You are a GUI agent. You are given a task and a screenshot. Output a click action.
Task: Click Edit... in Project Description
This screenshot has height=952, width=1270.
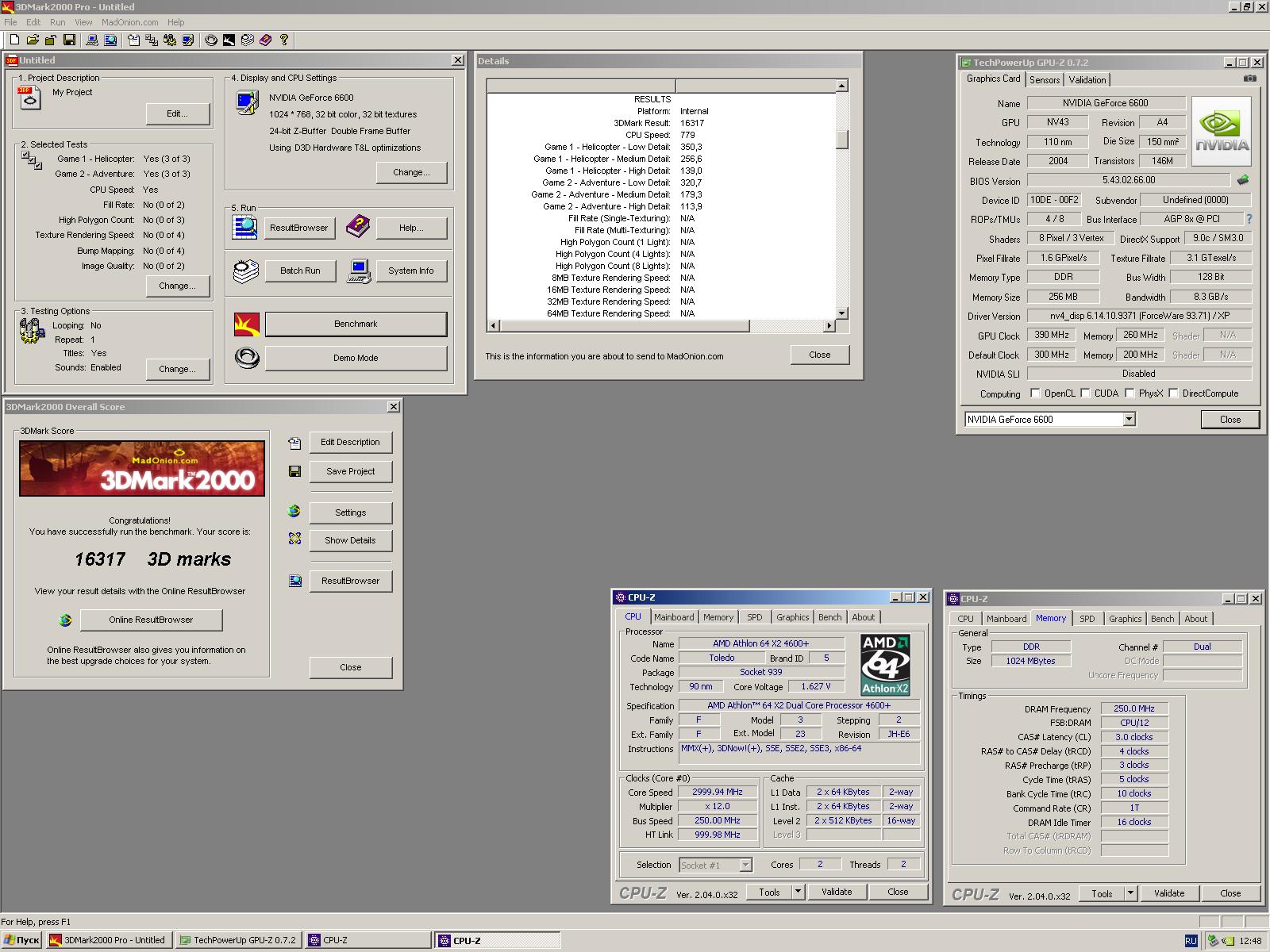click(177, 114)
